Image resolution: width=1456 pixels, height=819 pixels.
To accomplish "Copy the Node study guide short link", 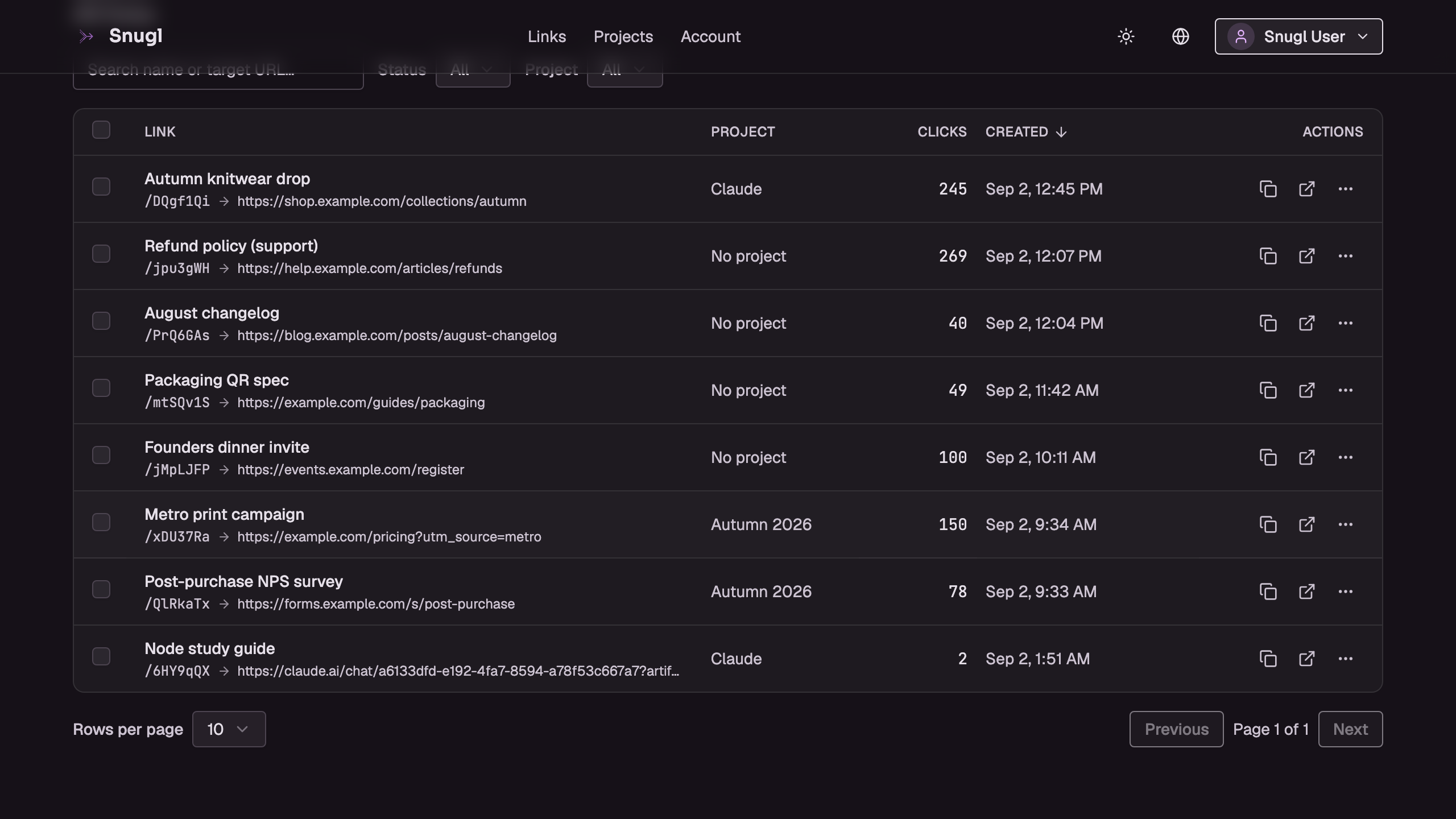I will [1268, 659].
